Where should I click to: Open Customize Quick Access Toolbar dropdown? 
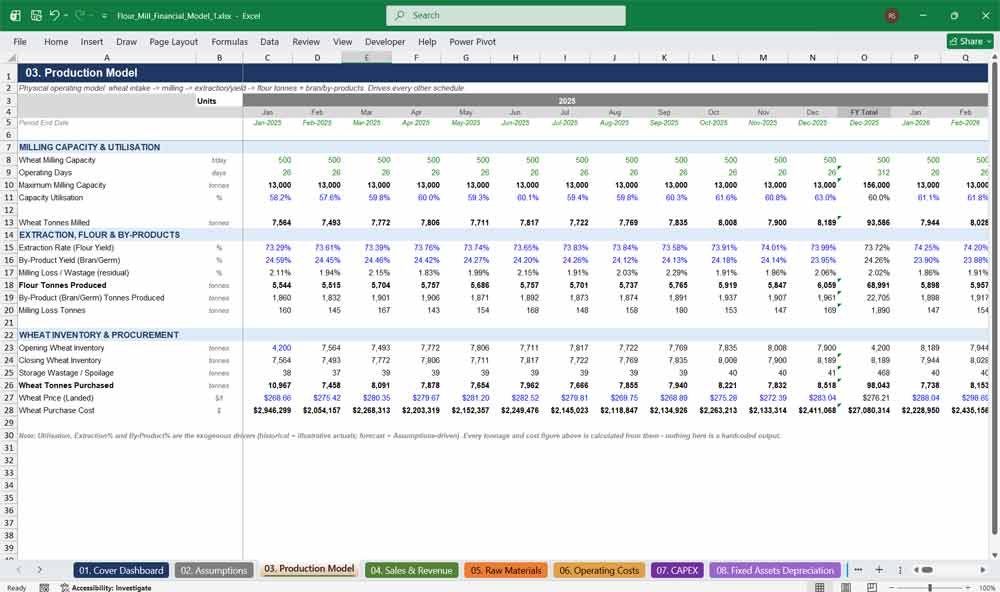pos(104,16)
